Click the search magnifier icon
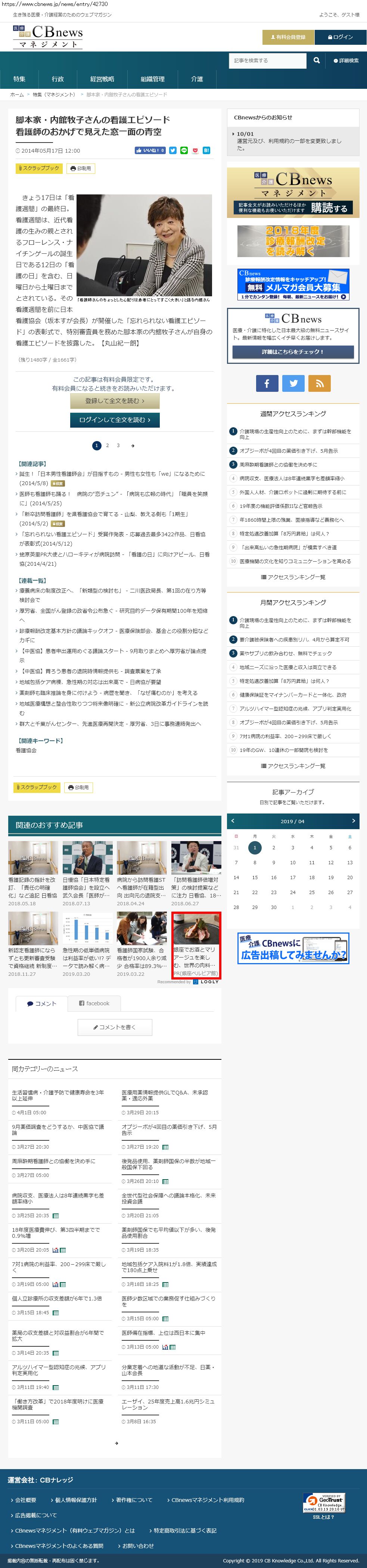 coord(316,60)
